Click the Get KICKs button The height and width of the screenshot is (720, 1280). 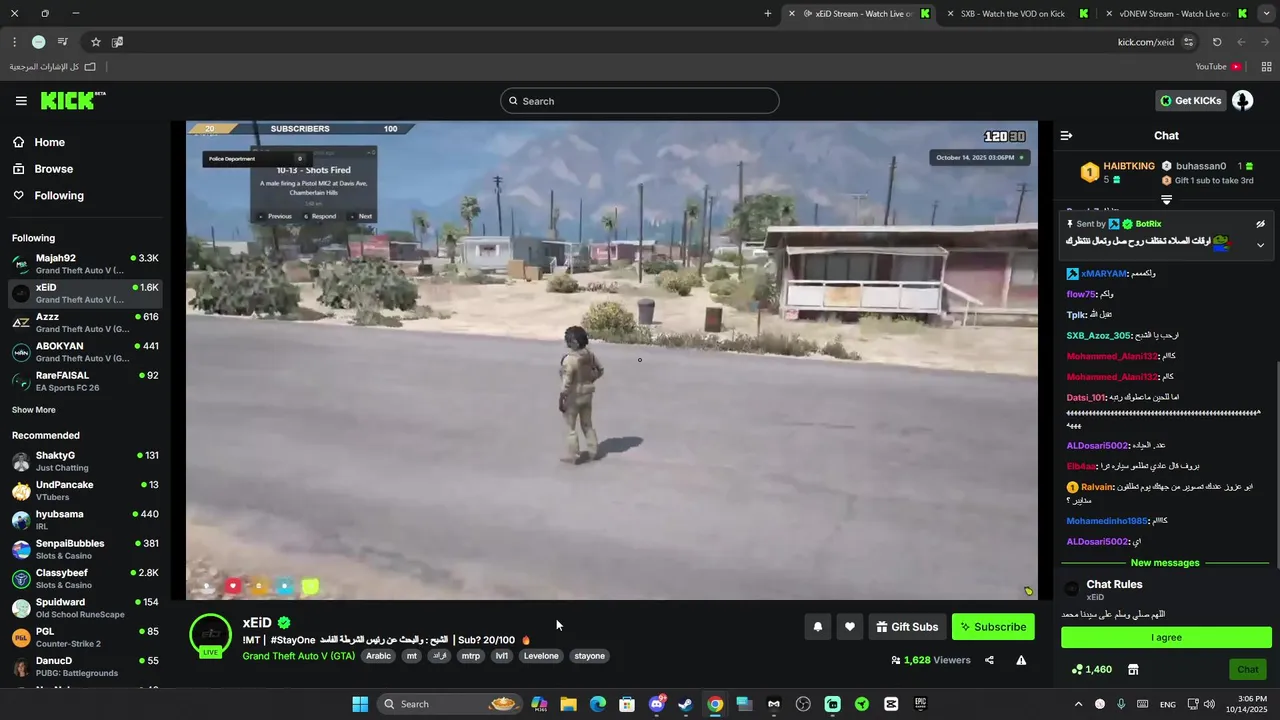coord(1190,100)
